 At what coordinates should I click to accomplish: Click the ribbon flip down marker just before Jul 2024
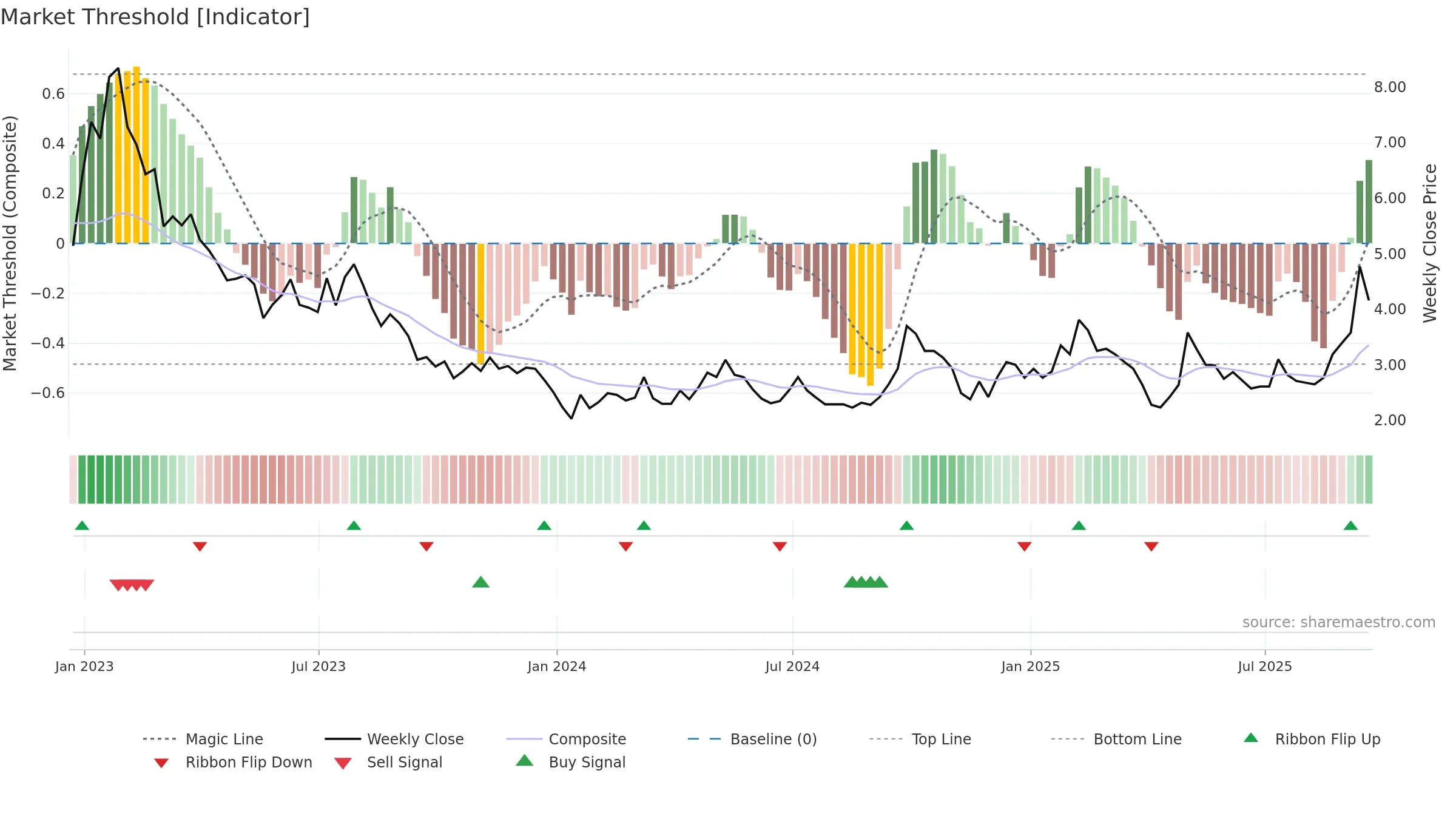[x=780, y=547]
